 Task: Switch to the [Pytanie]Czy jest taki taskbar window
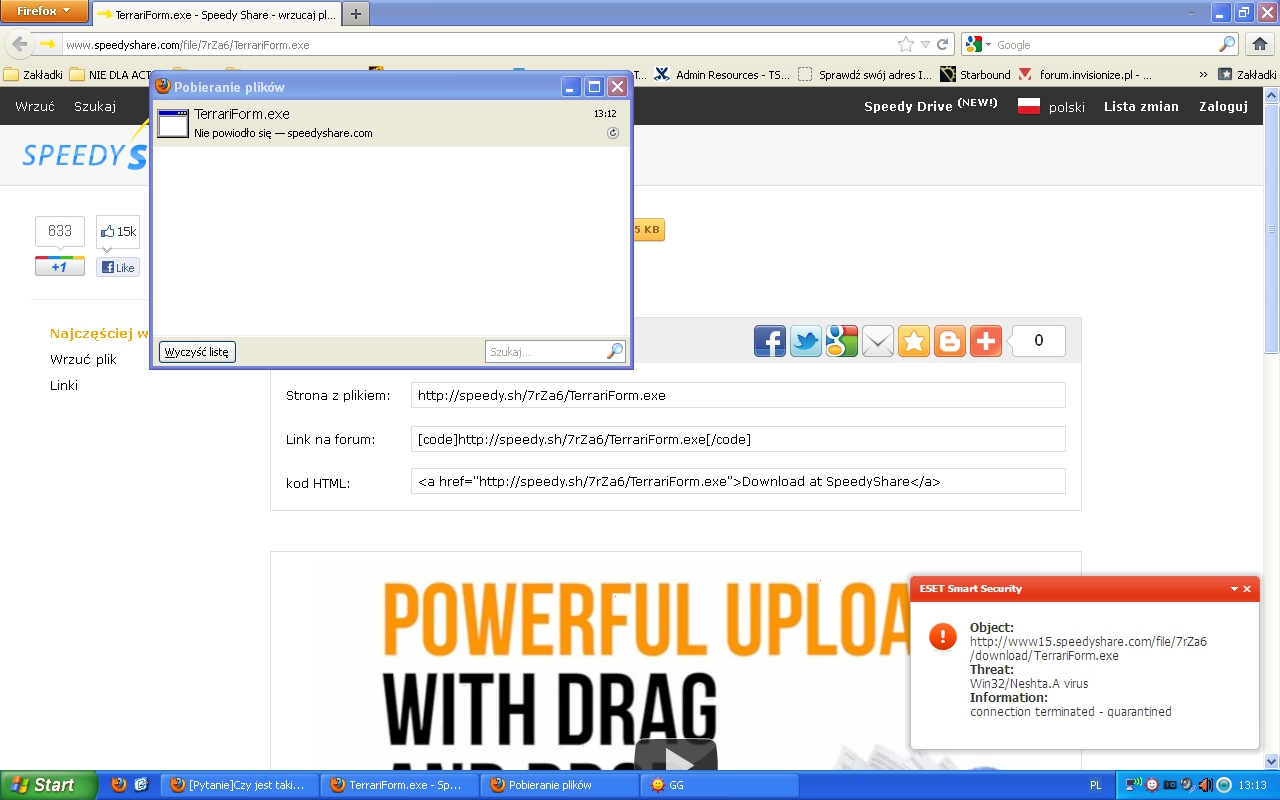[x=240, y=785]
